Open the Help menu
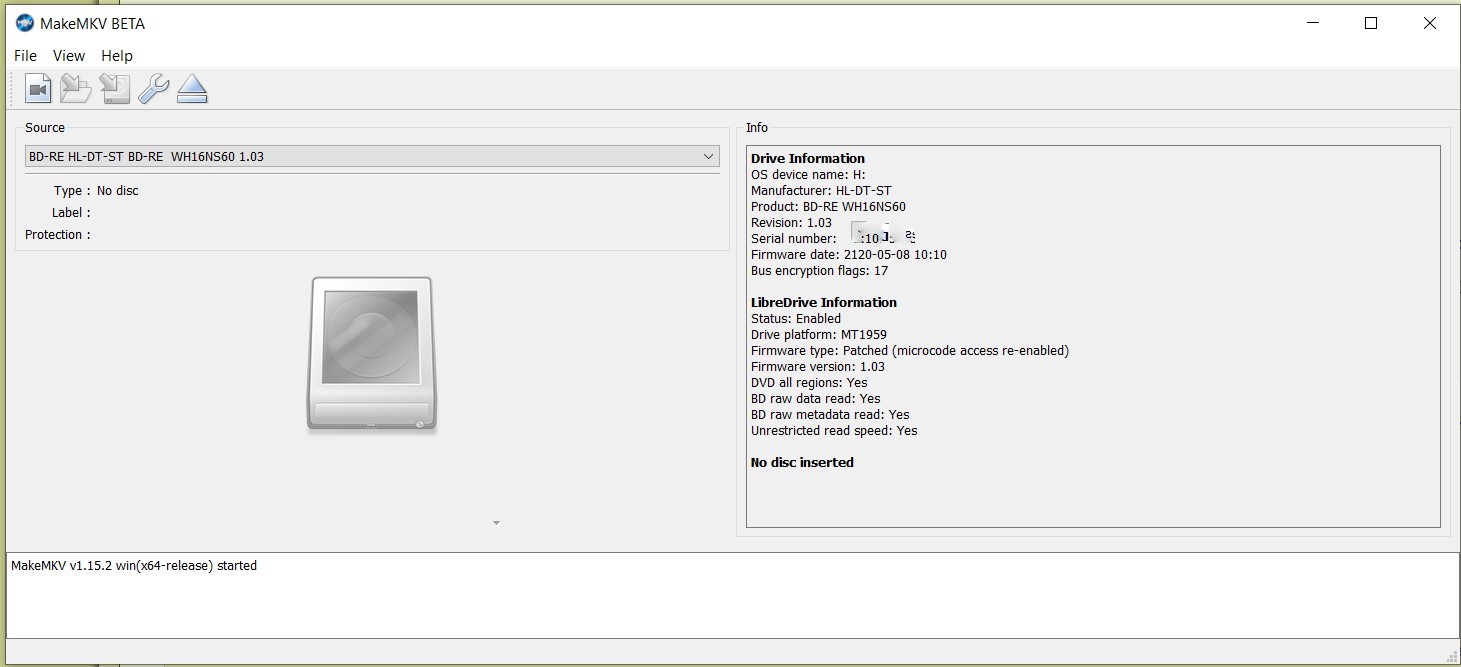 [117, 56]
